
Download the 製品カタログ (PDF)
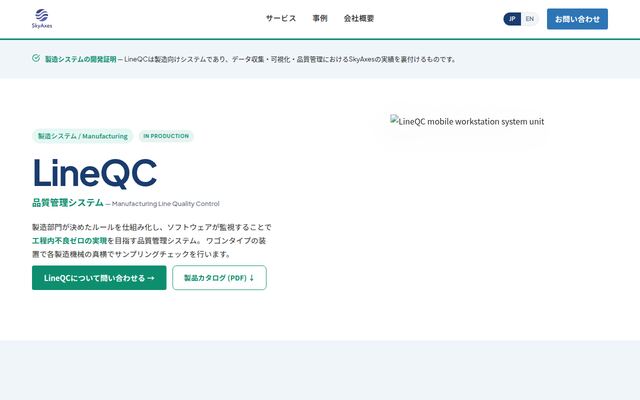point(219,278)
